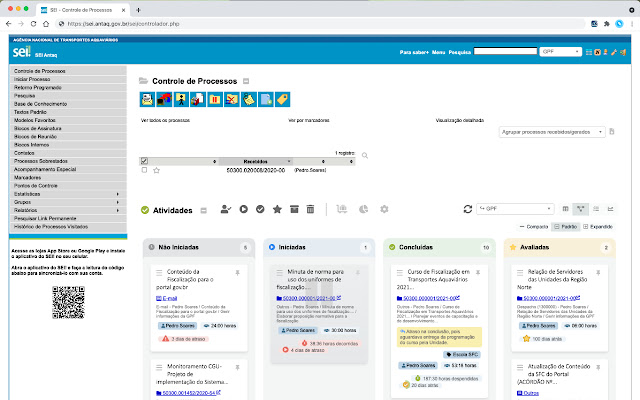Reload the page in browser
The width and height of the screenshot is (640, 400).
[33, 24]
